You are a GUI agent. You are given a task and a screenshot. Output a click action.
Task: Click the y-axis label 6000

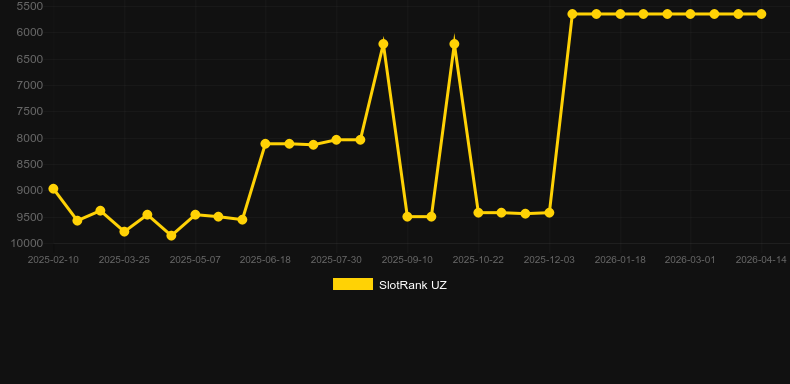point(30,32)
